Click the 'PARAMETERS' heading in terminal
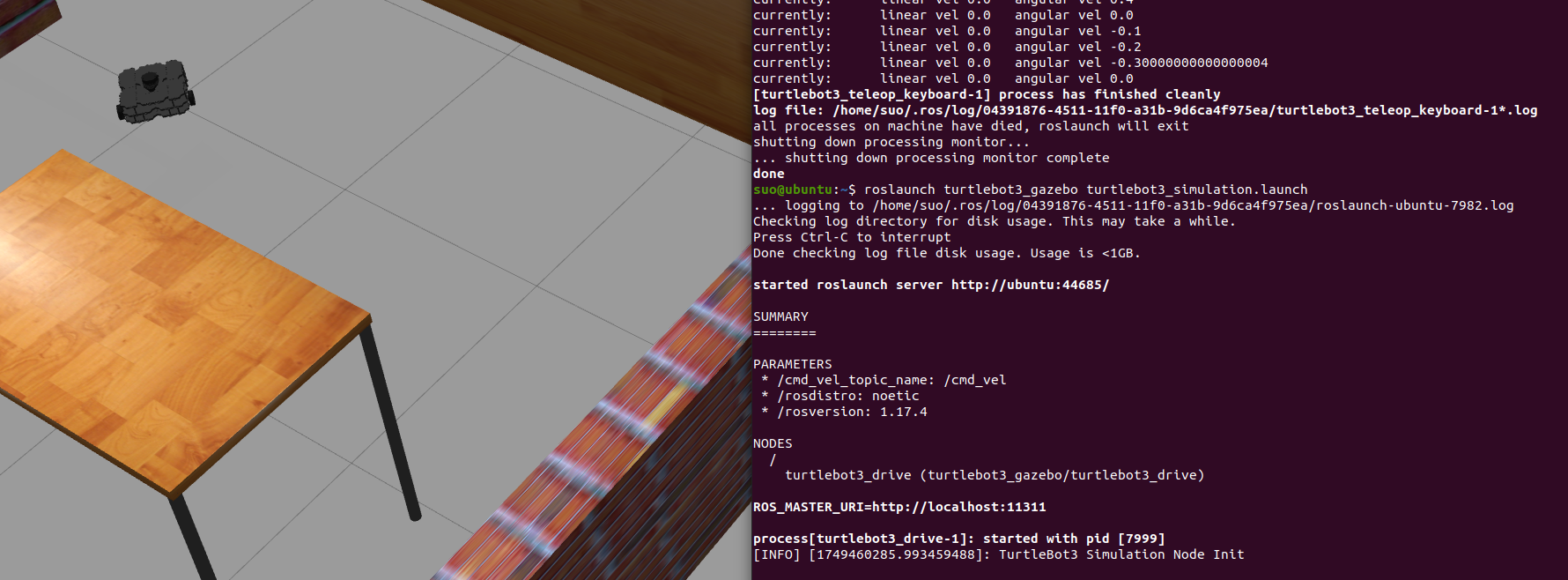1568x580 pixels. [792, 364]
